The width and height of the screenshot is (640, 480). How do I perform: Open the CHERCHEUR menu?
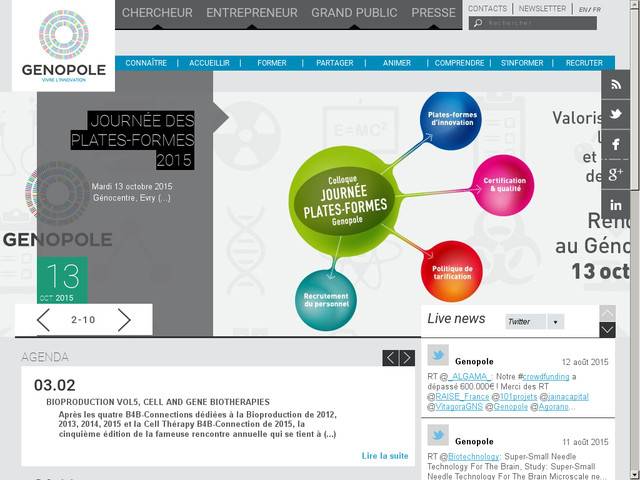point(157,13)
